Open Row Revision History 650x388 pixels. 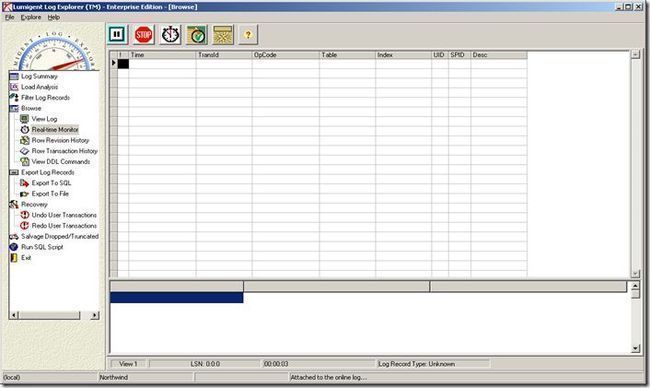(x=61, y=140)
